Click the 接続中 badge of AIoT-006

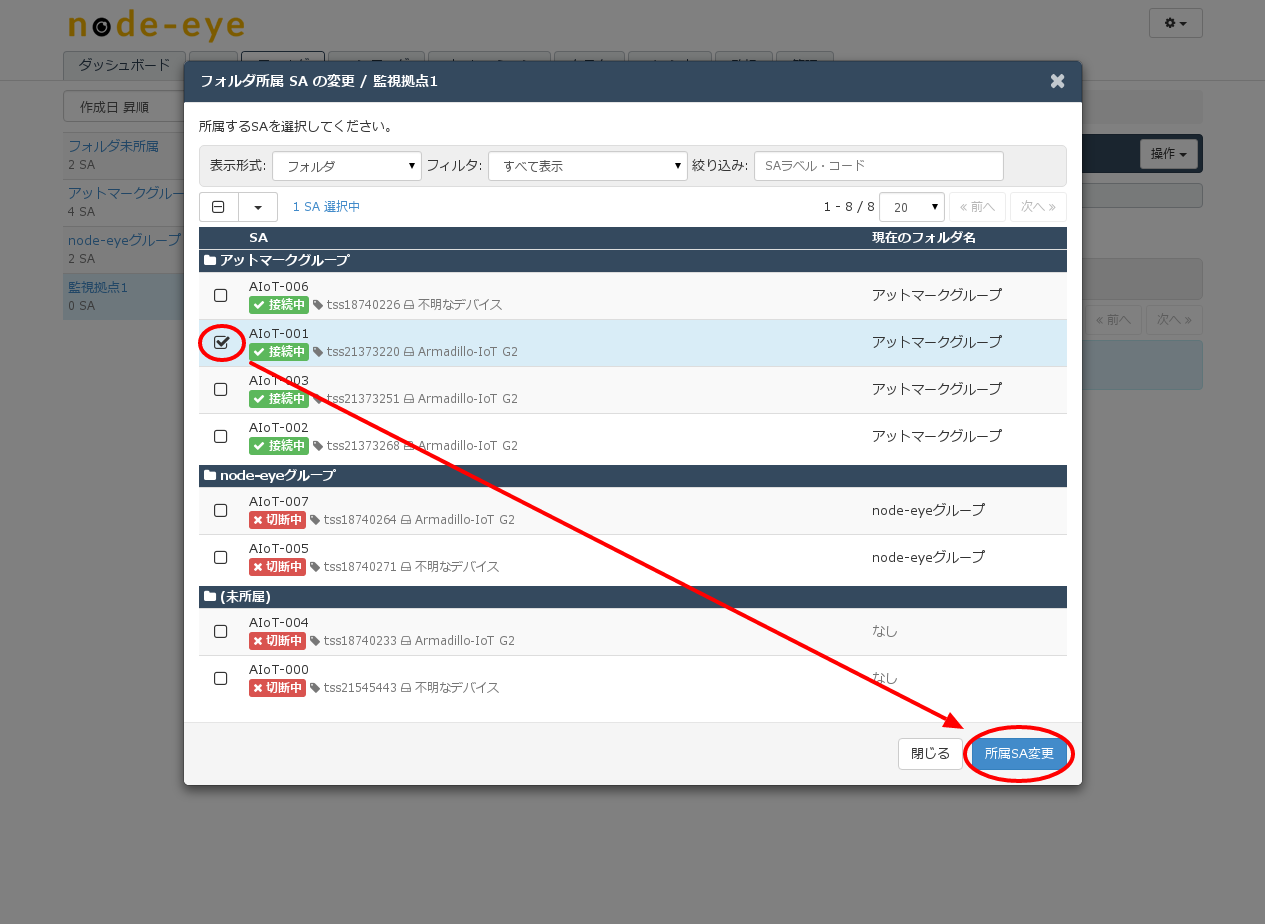(279, 305)
